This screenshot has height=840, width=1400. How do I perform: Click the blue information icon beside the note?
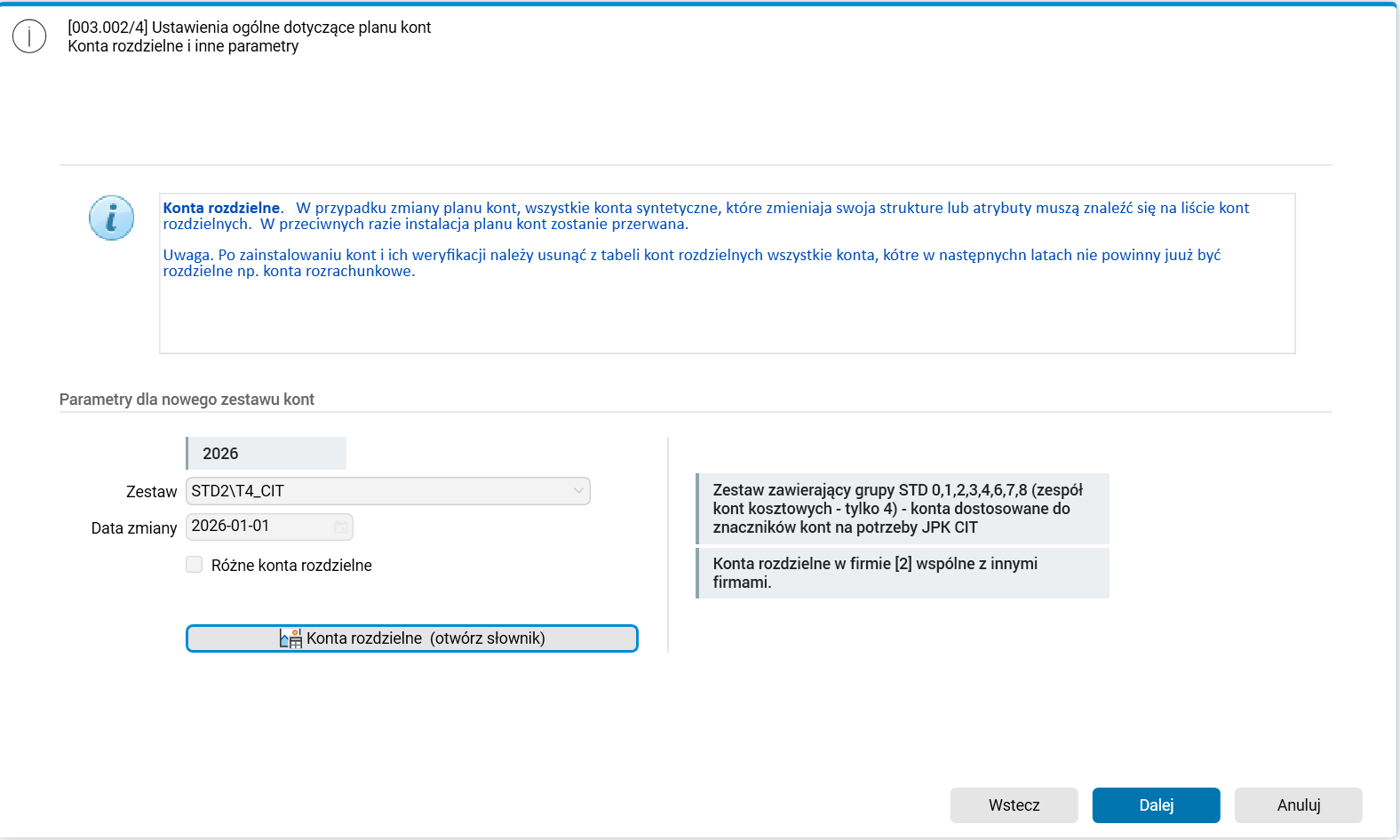112,218
